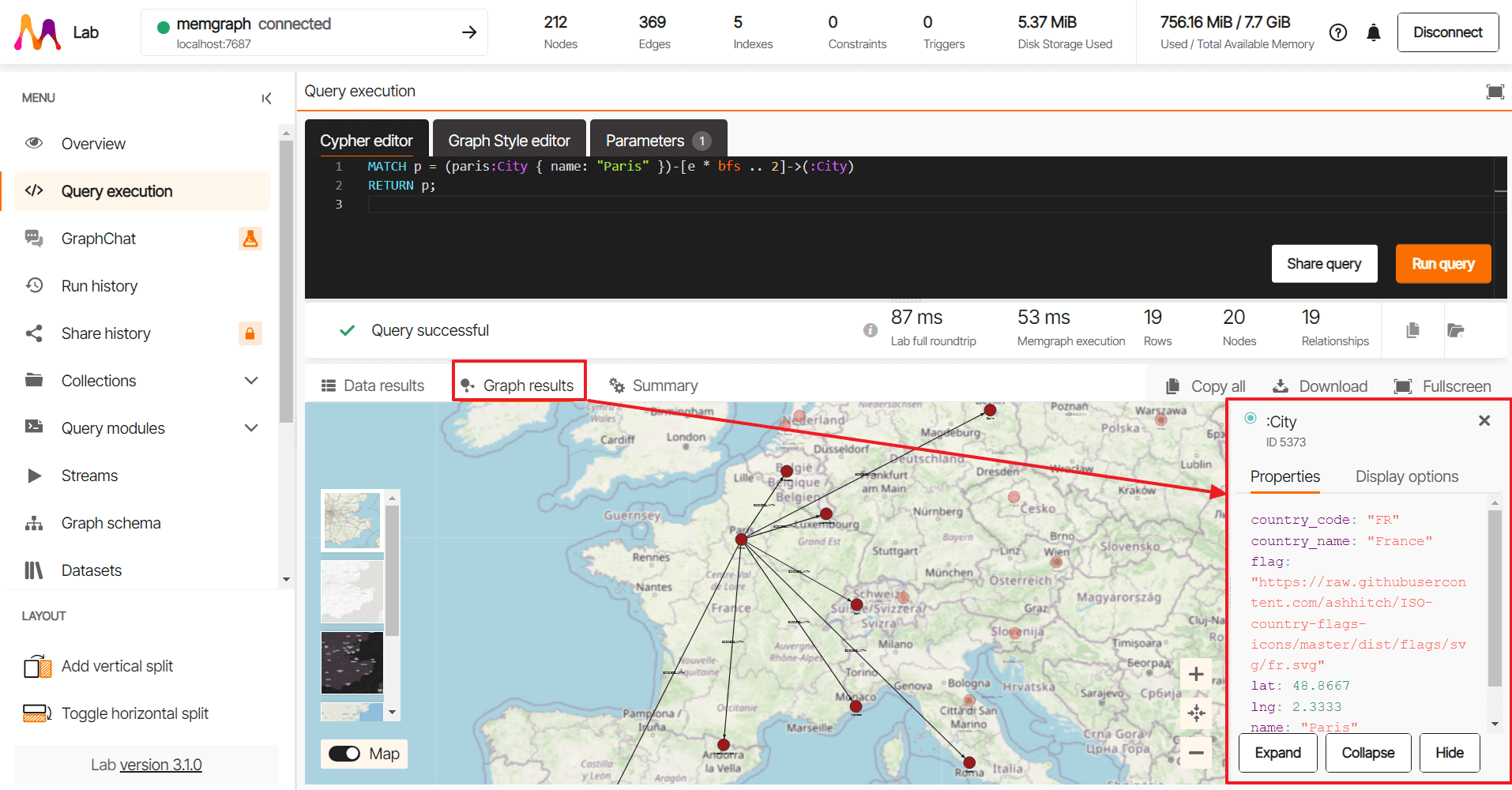The image size is (1512, 790).
Task: Open GraphChat menu item
Action: 142,239
